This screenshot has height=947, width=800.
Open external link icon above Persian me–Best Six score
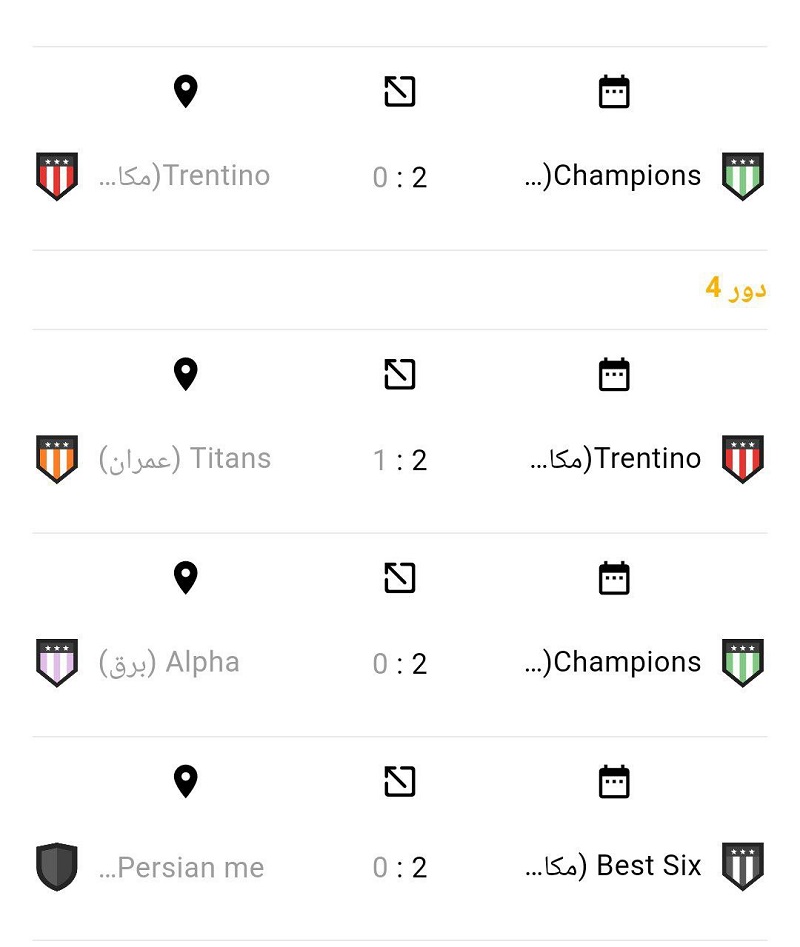click(x=400, y=782)
